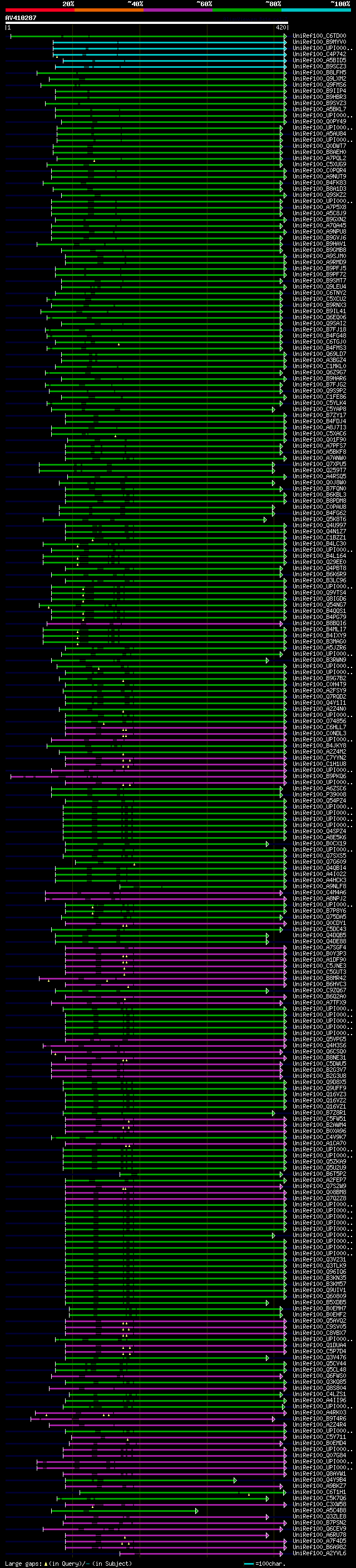
Task: Select the UniRef100_B7FJ18 label
Action: [319, 329]
